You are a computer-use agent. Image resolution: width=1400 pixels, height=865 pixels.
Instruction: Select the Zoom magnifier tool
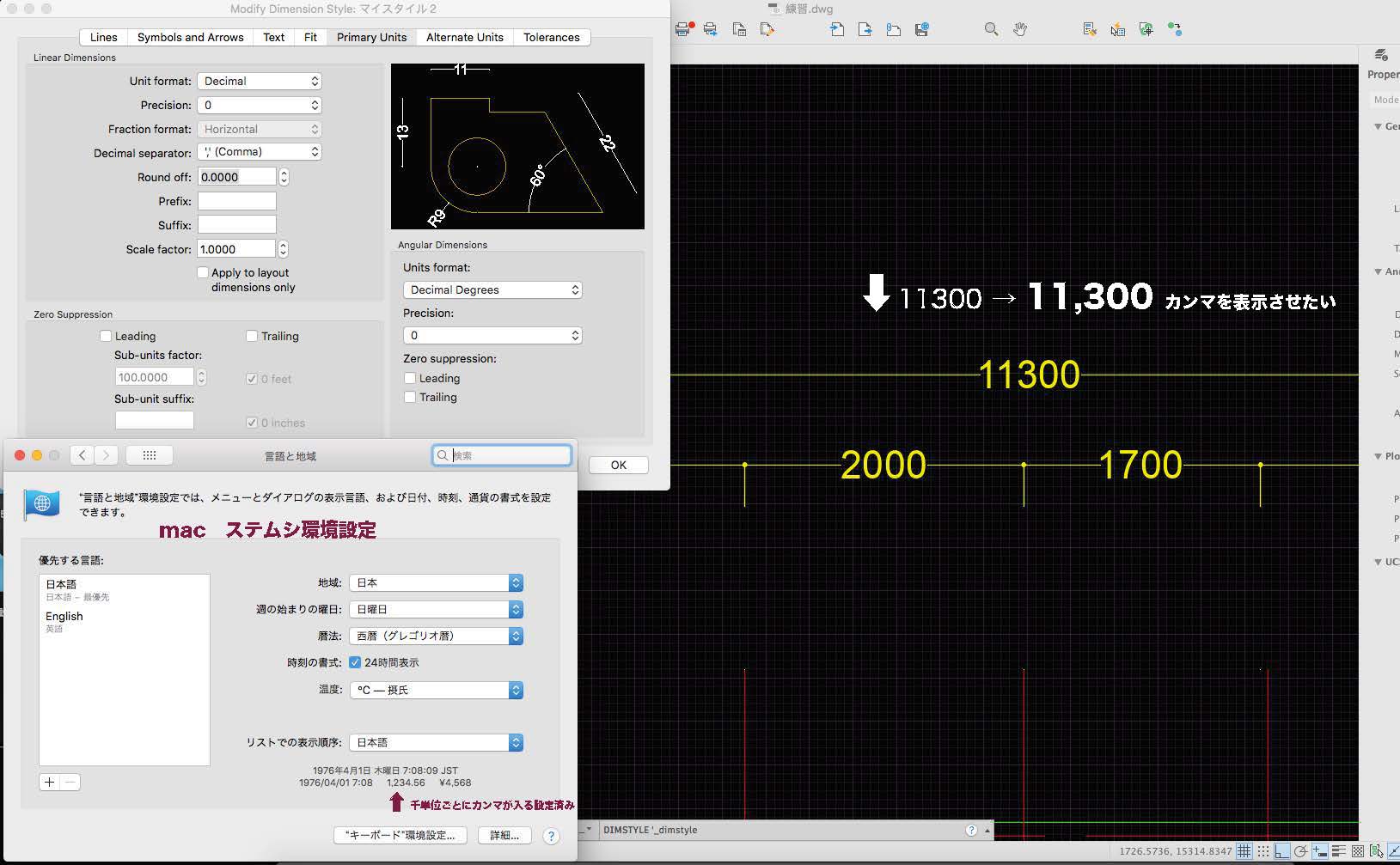click(991, 29)
